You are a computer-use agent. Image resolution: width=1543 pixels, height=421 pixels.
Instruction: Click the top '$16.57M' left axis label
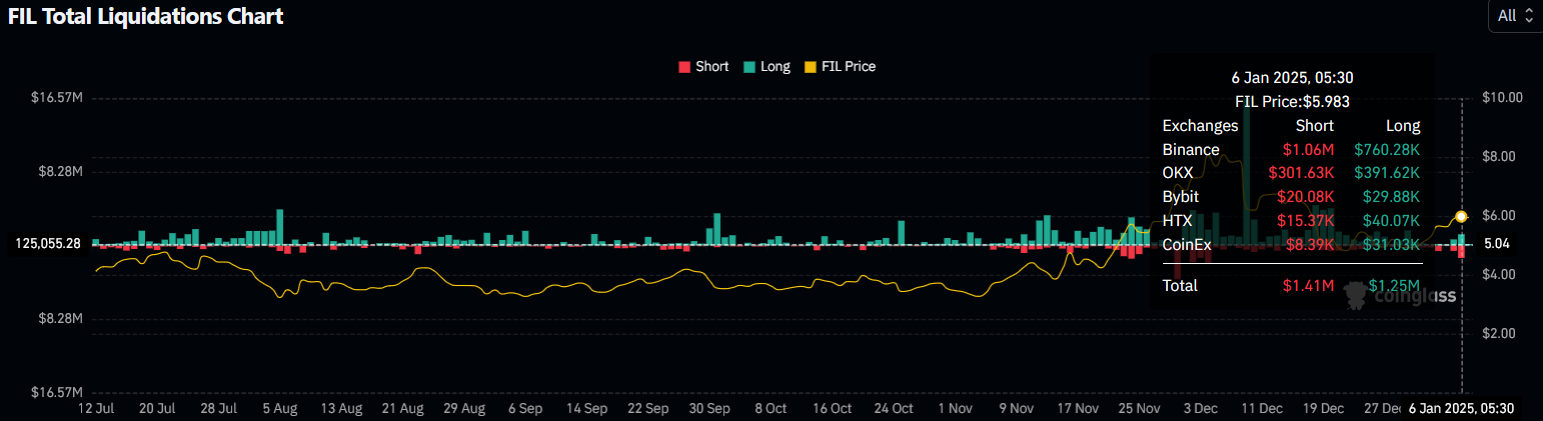[x=57, y=98]
